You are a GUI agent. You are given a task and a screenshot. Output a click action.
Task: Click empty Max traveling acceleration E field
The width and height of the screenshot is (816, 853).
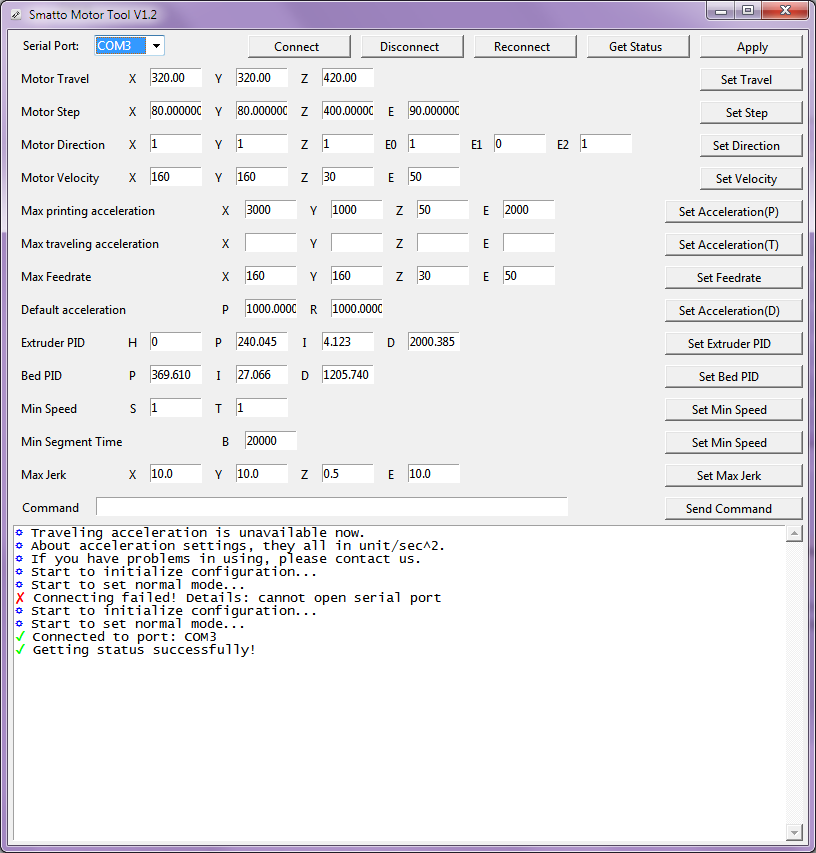point(528,243)
